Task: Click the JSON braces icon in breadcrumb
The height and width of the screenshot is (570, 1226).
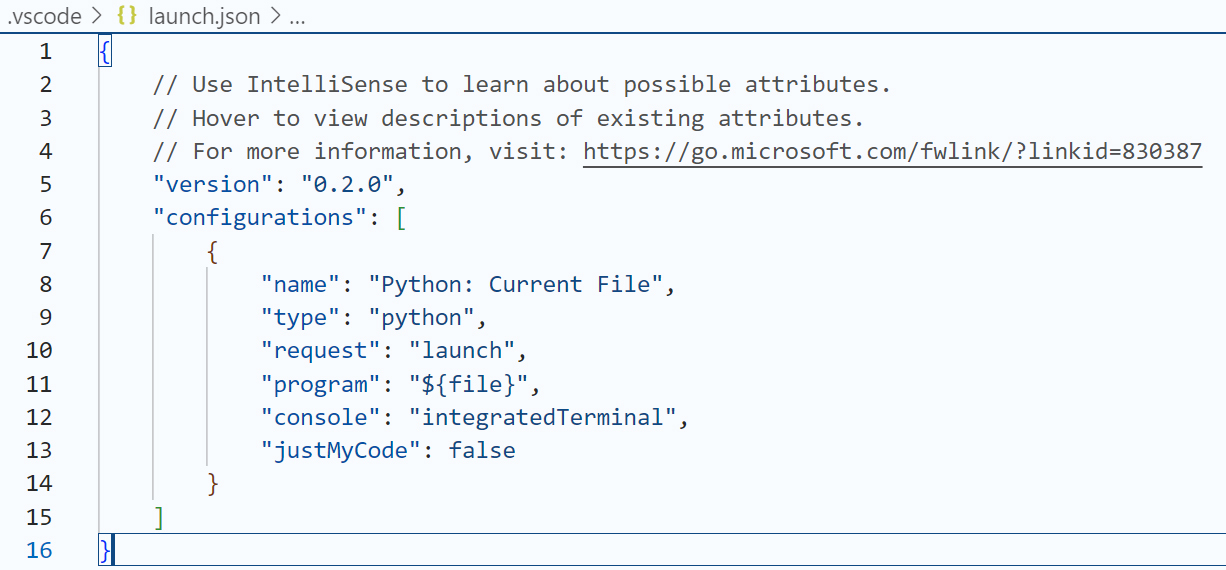Action: (x=127, y=16)
